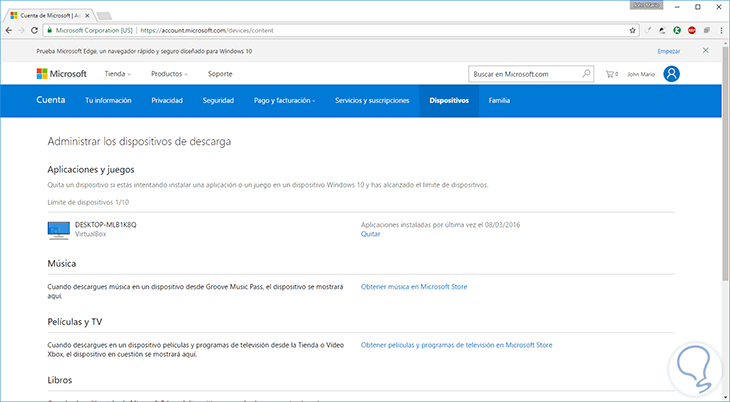Click the John Mario account name
Image resolution: width=730 pixels, height=402 pixels.
(x=641, y=74)
